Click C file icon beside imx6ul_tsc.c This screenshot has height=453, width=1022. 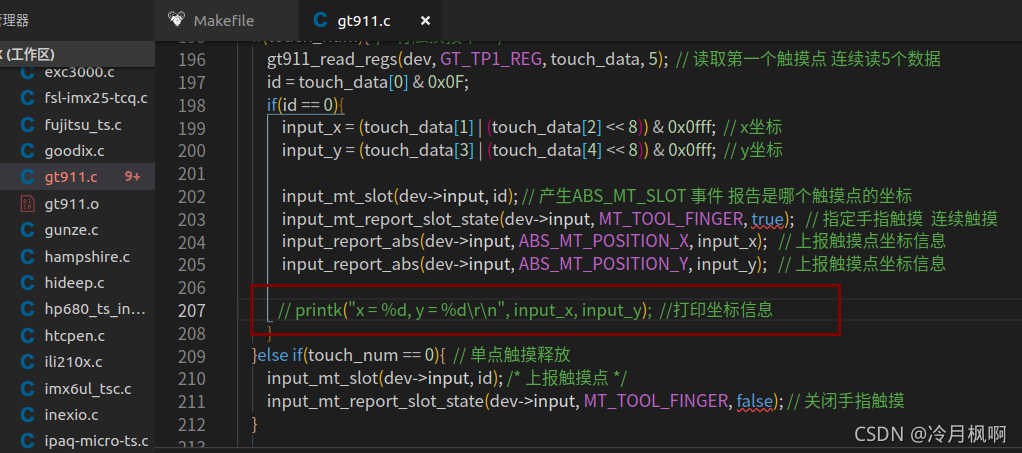point(27,388)
